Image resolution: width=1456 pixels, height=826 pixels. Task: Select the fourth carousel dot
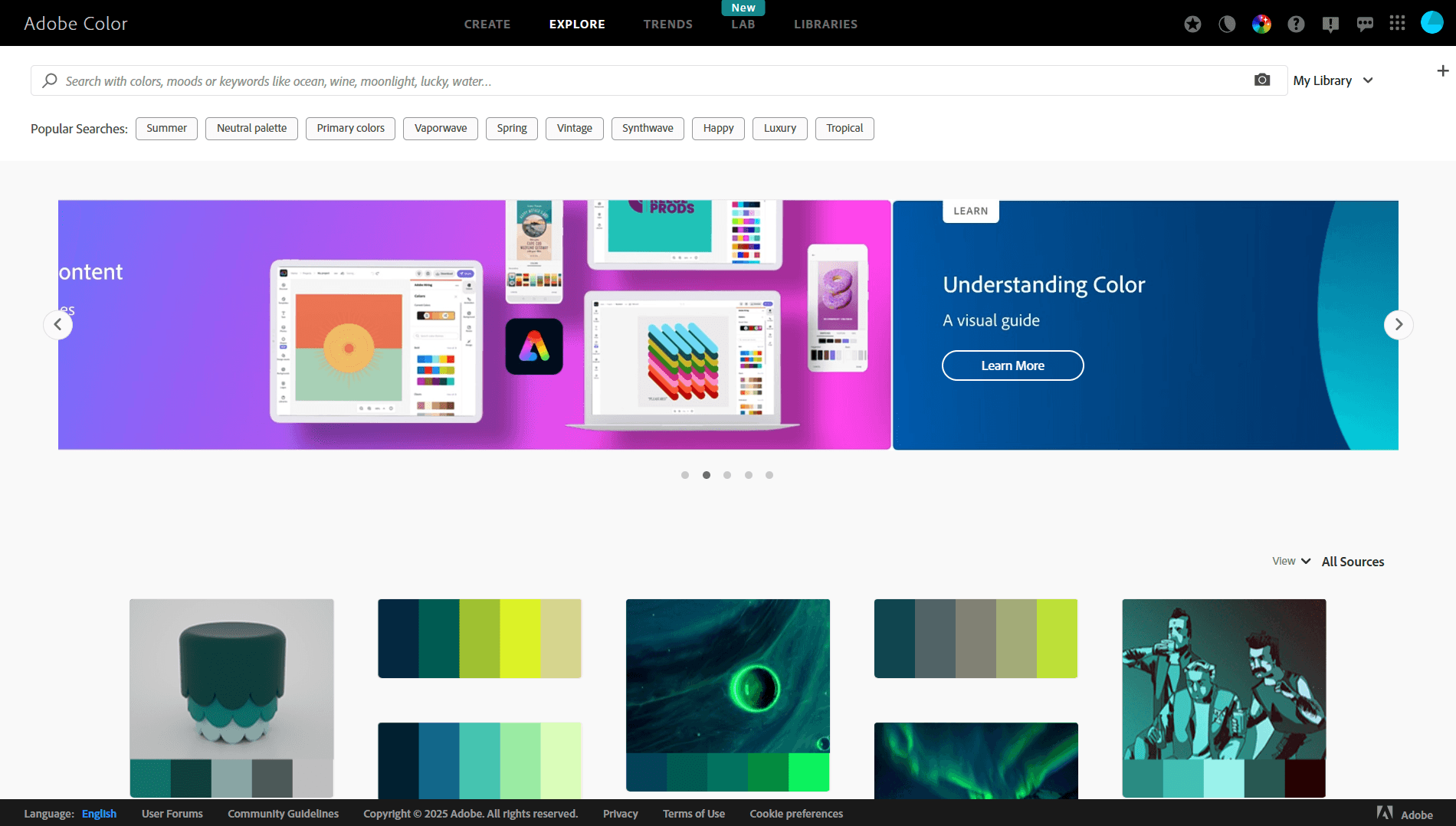749,475
